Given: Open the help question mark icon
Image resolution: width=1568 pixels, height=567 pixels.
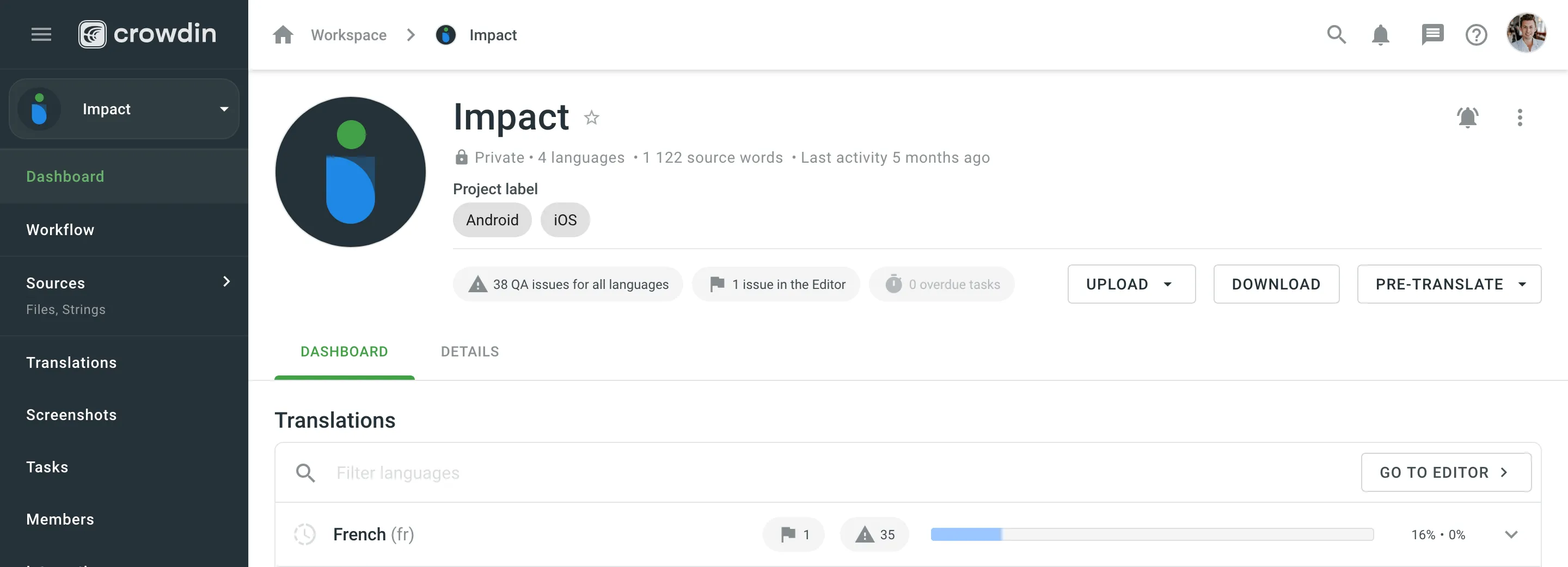Looking at the screenshot, I should tap(1476, 35).
